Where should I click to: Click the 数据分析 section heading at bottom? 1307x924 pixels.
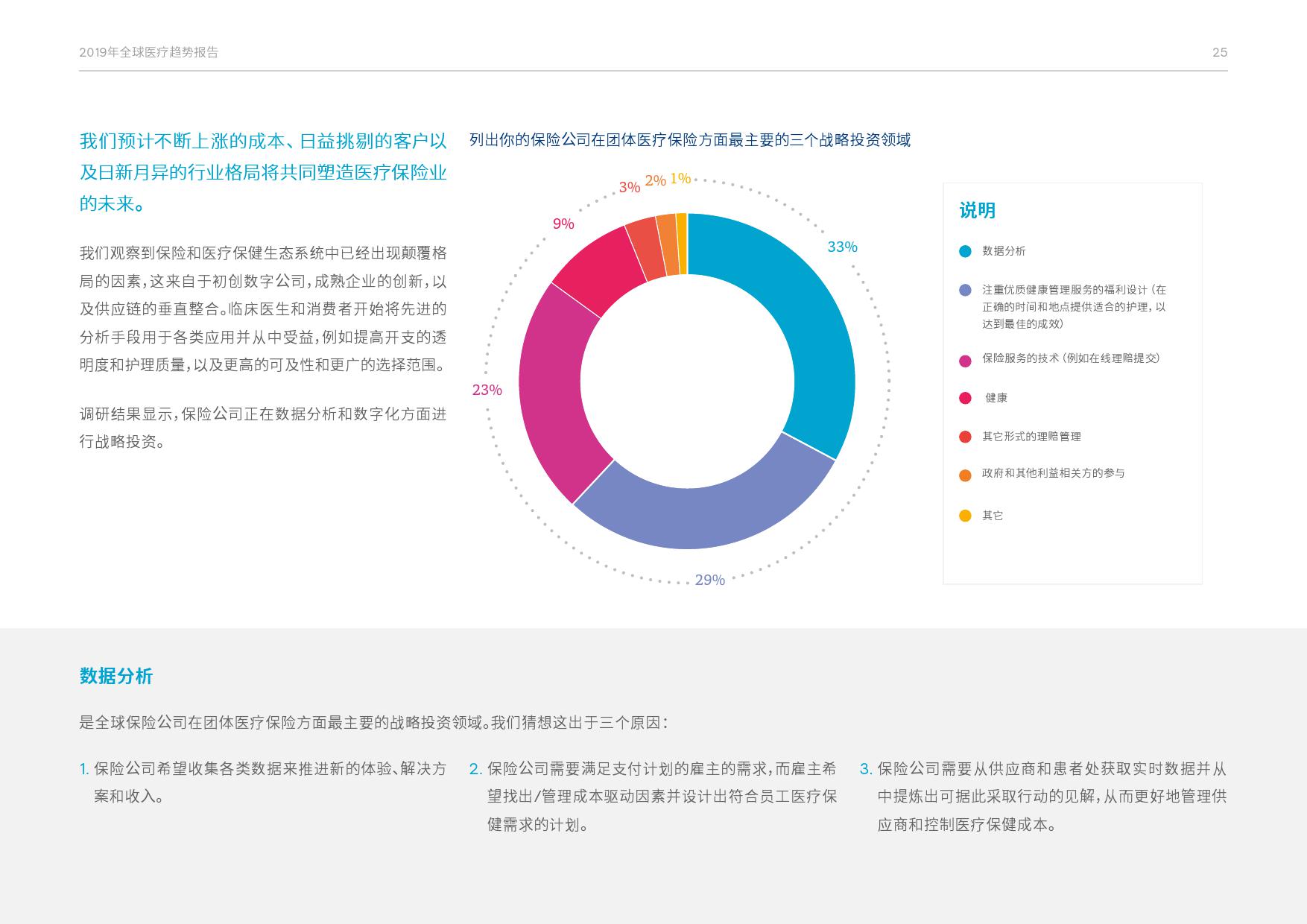(116, 676)
